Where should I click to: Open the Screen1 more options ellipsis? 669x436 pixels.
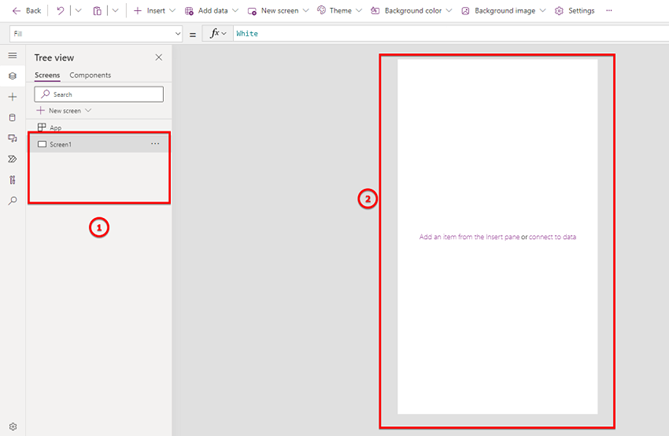pos(155,144)
